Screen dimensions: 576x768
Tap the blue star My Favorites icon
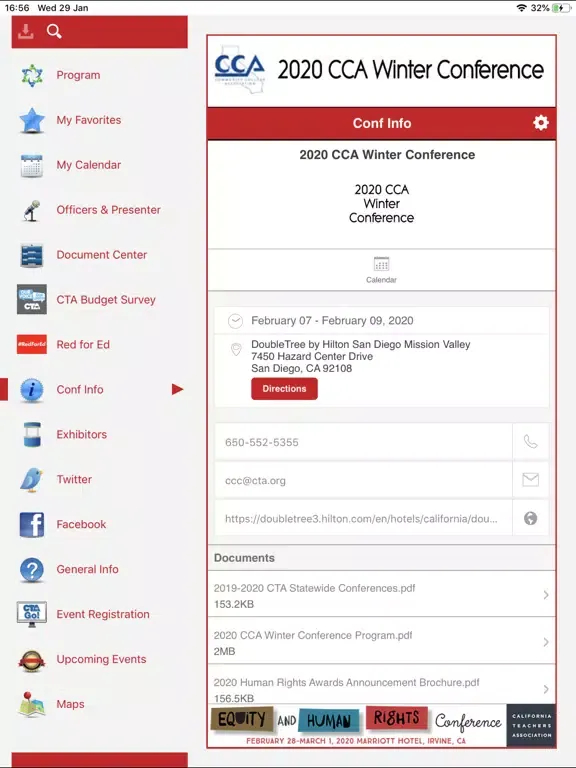click(32, 120)
